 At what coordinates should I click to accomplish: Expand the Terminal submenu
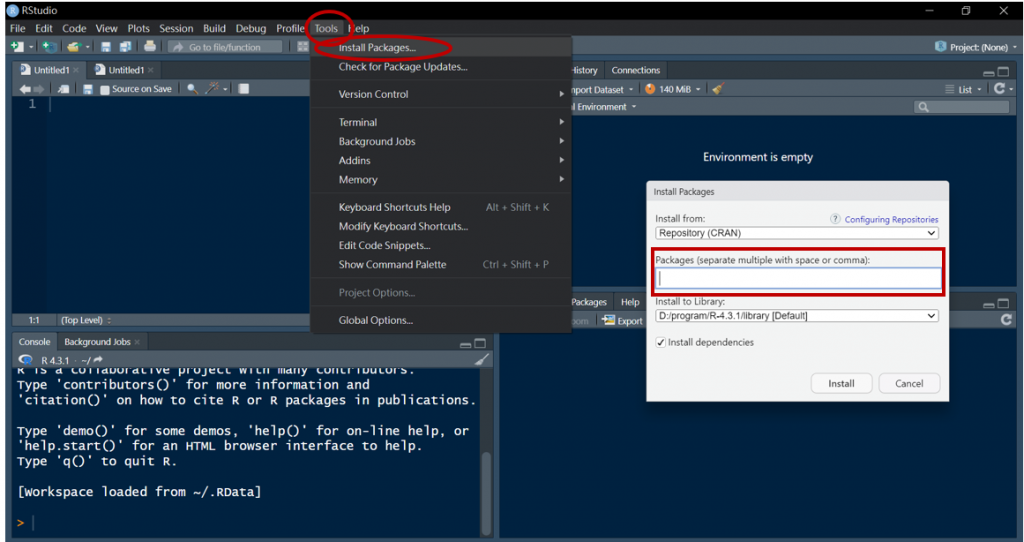point(441,122)
